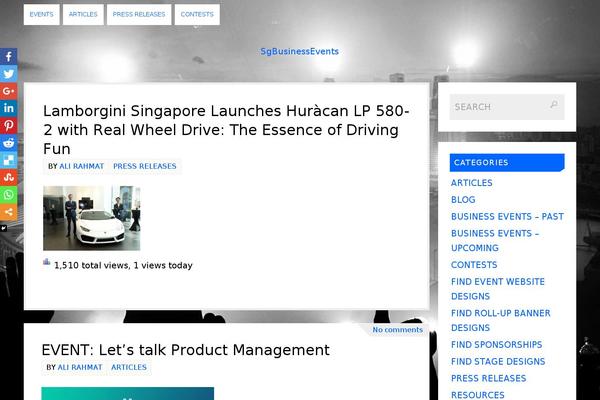Image resolution: width=600 pixels, height=400 pixels.
Task: Open more sharing options orange icon
Action: 8,212
